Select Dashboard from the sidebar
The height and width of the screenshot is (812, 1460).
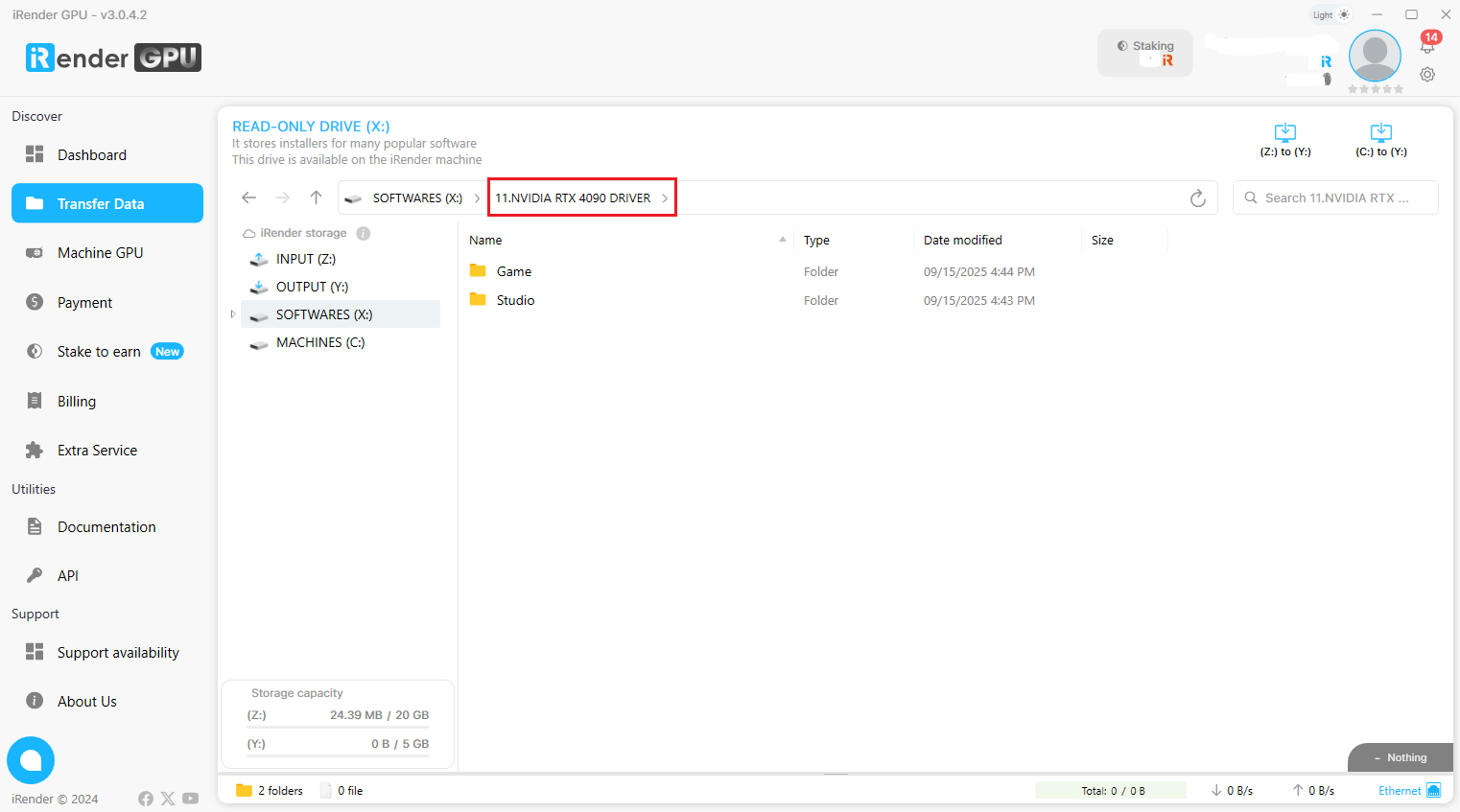(91, 155)
